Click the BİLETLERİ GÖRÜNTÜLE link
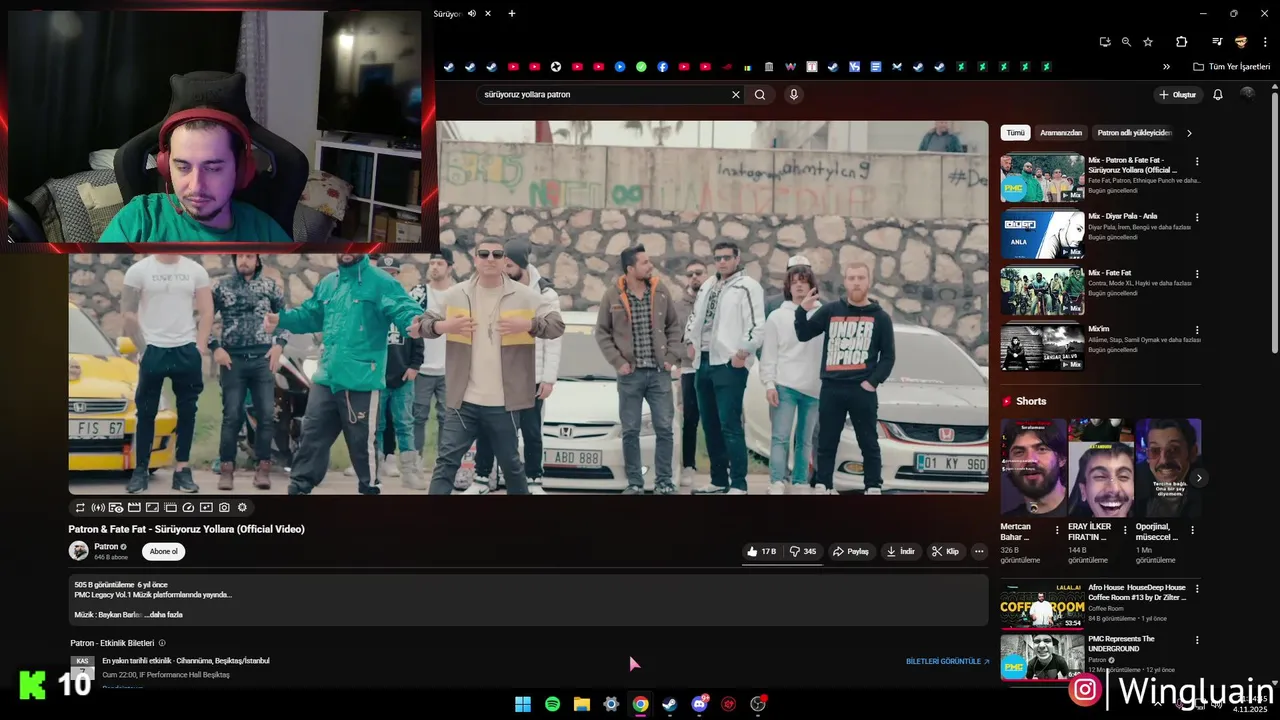The image size is (1280, 720). [947, 661]
